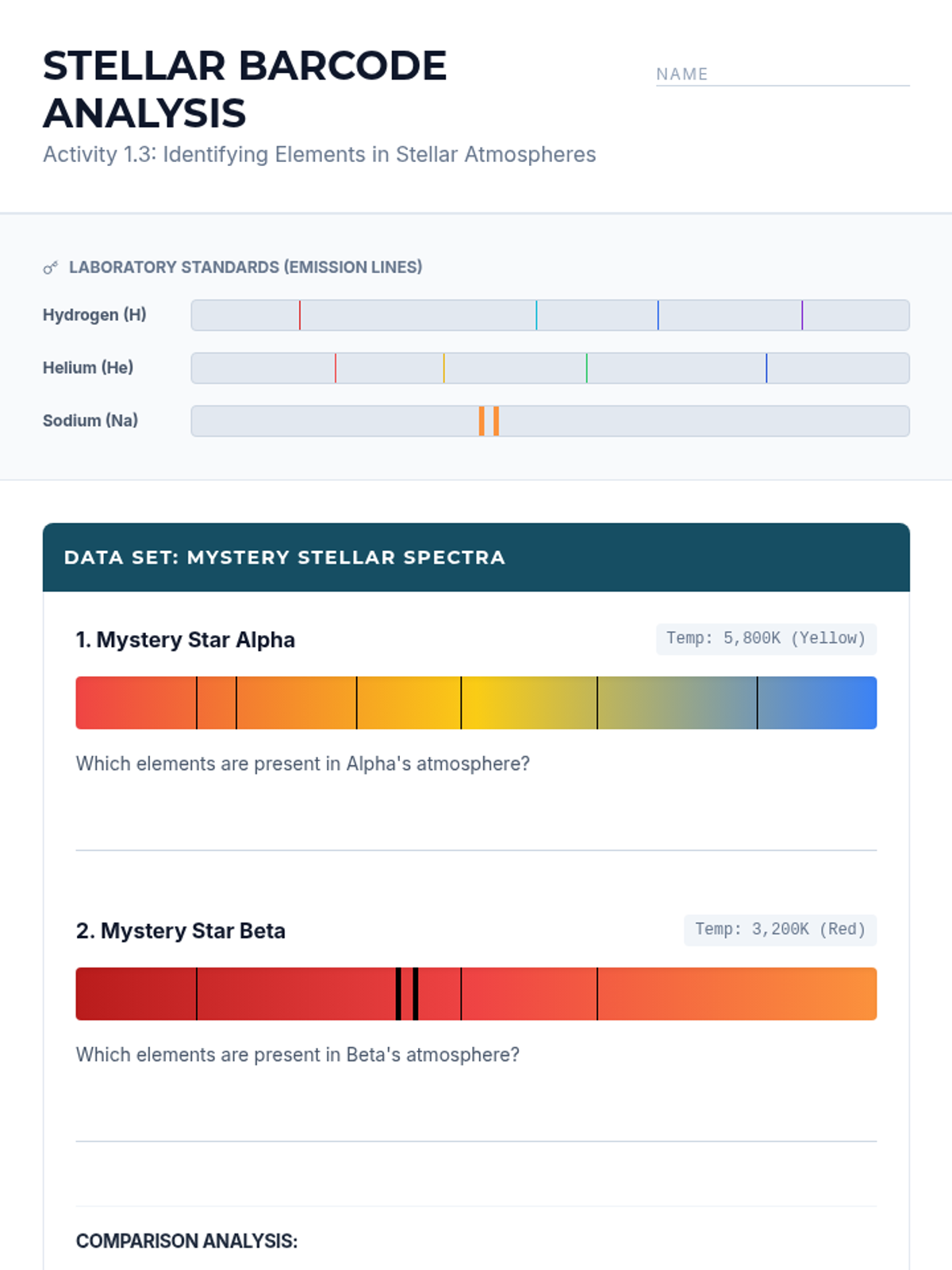
Task: Click the Sodium (Na) label
Action: coord(90,421)
